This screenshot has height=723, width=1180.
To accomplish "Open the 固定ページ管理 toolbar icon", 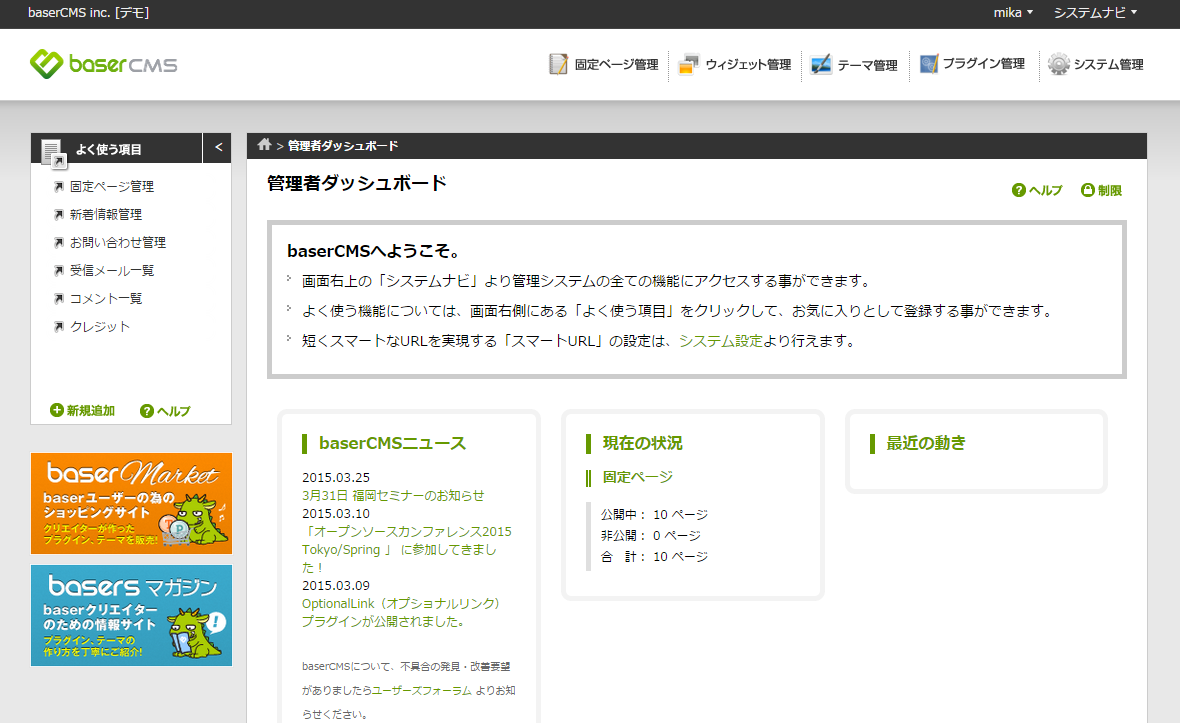I will coord(559,64).
